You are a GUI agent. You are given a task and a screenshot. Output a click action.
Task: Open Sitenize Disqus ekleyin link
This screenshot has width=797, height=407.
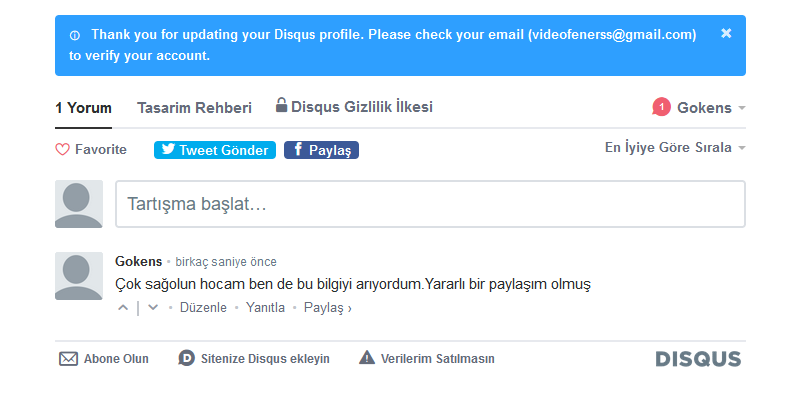pyautogui.click(x=265, y=359)
